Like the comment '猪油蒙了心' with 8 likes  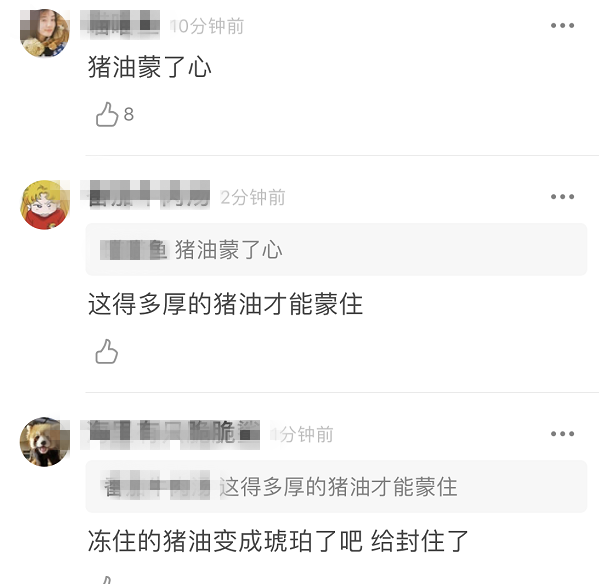pos(107,114)
